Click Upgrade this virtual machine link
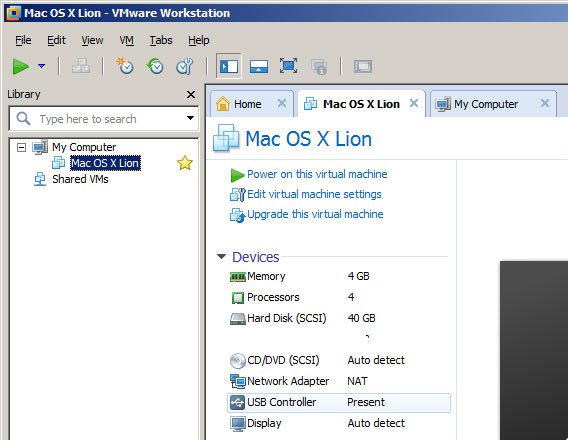Viewport: 568px width, 440px height. pyautogui.click(x=315, y=214)
